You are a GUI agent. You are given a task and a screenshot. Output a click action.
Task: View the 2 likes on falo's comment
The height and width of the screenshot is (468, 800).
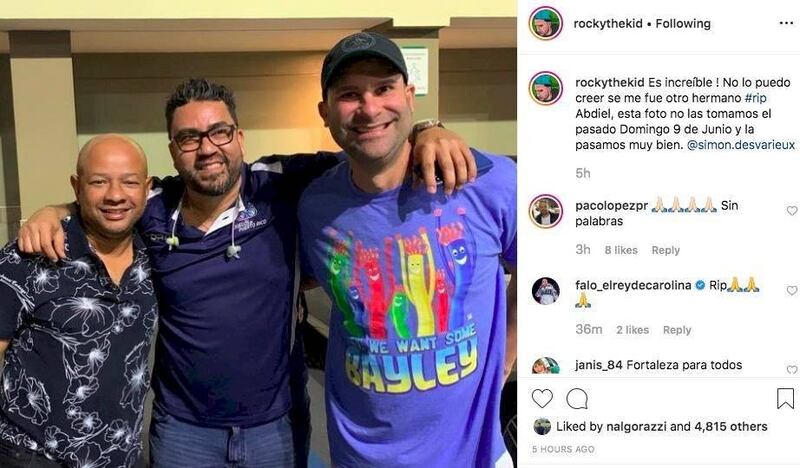[x=632, y=330]
